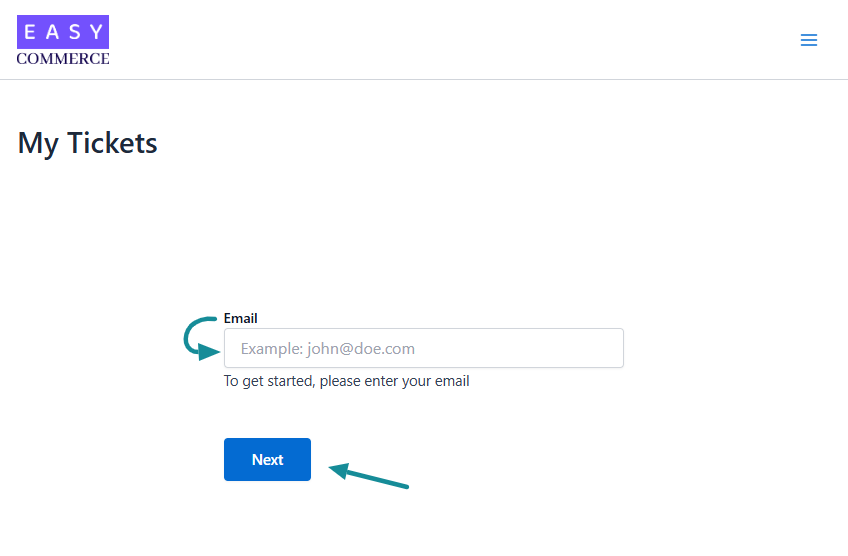Click the Email field label

click(241, 318)
